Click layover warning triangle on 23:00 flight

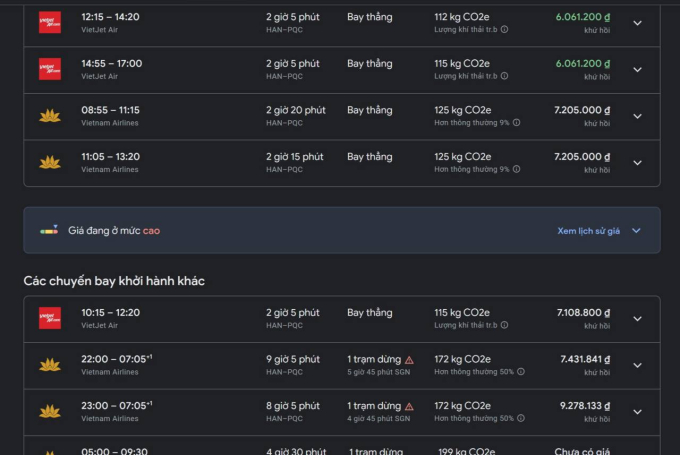pyautogui.click(x=409, y=406)
